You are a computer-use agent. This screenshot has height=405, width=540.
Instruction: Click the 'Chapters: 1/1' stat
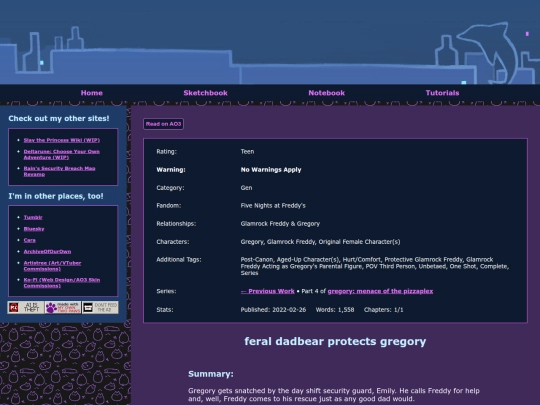click(383, 310)
